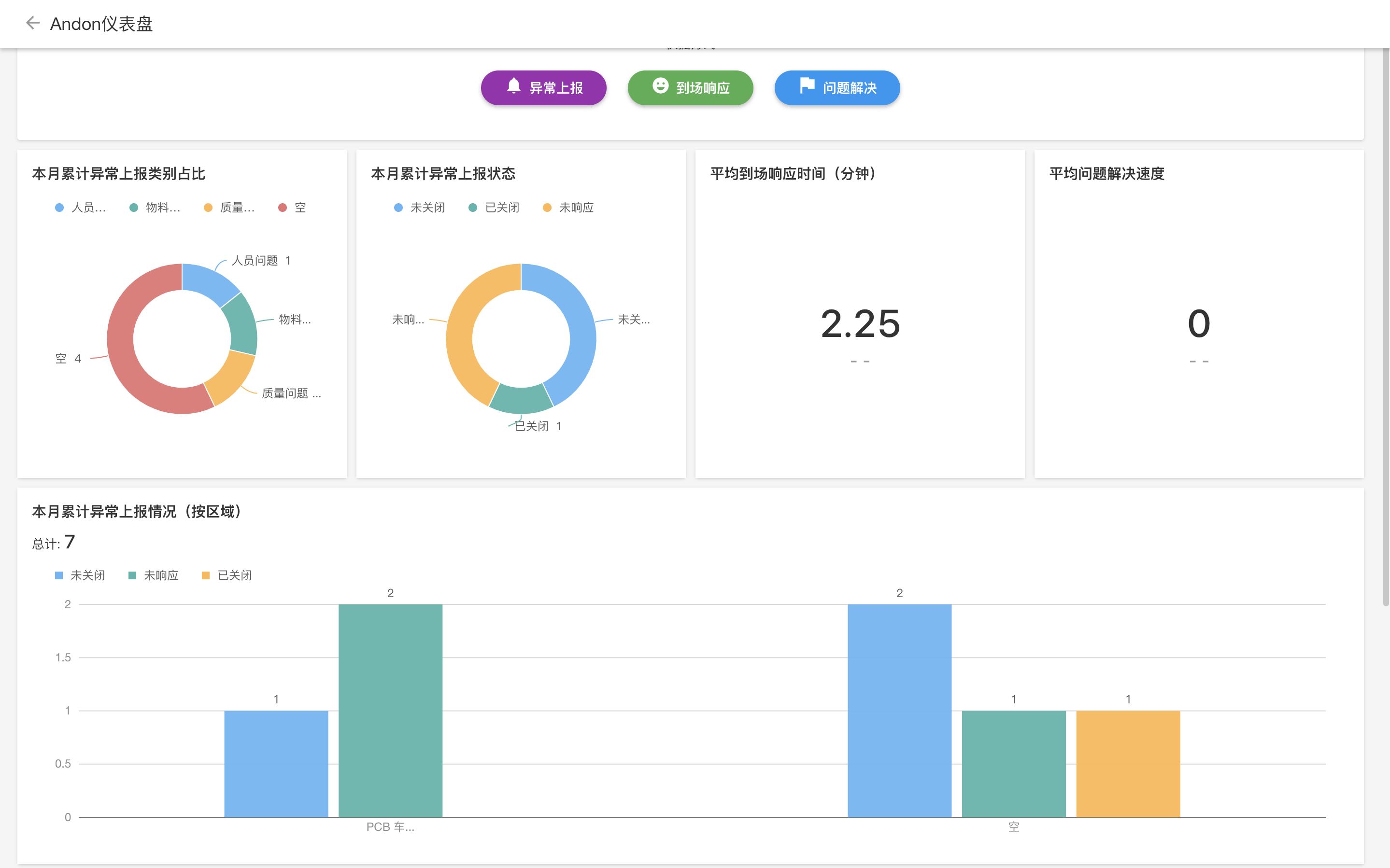Click green 未响应 bar for PCB 车间

(x=390, y=710)
